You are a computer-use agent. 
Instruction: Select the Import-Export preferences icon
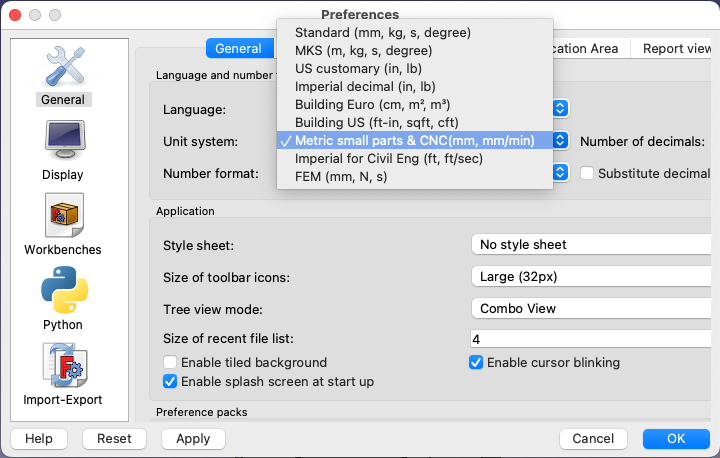pyautogui.click(x=64, y=365)
